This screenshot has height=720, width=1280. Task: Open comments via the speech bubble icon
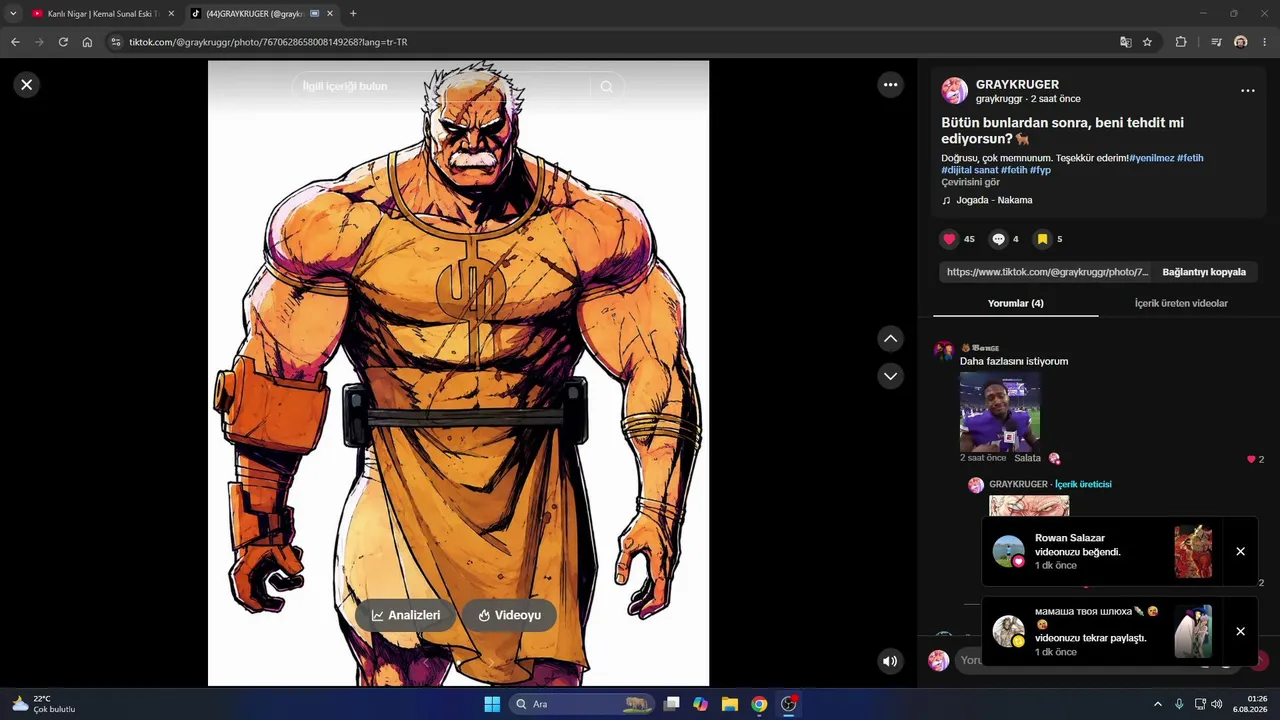pyautogui.click(x=998, y=239)
